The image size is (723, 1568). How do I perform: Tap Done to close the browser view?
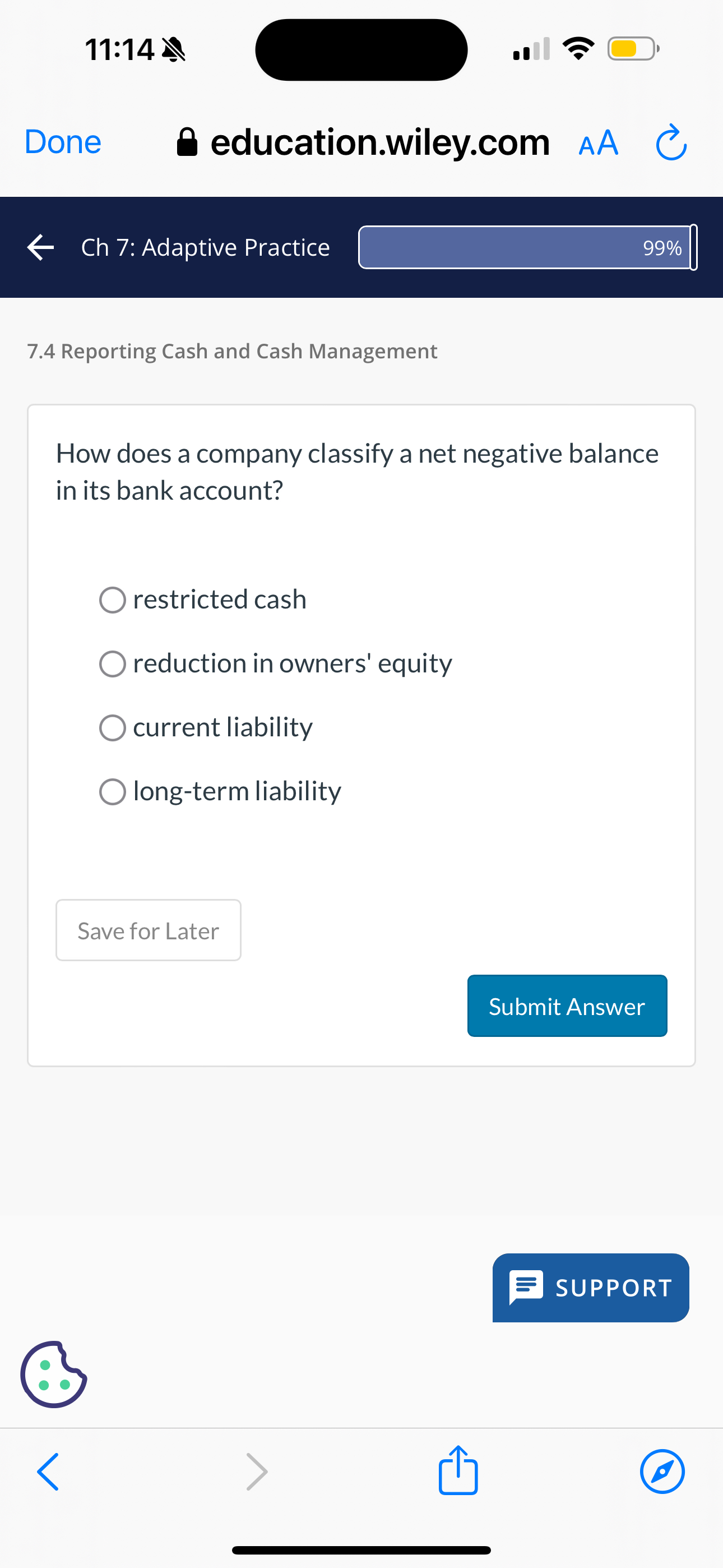(62, 142)
